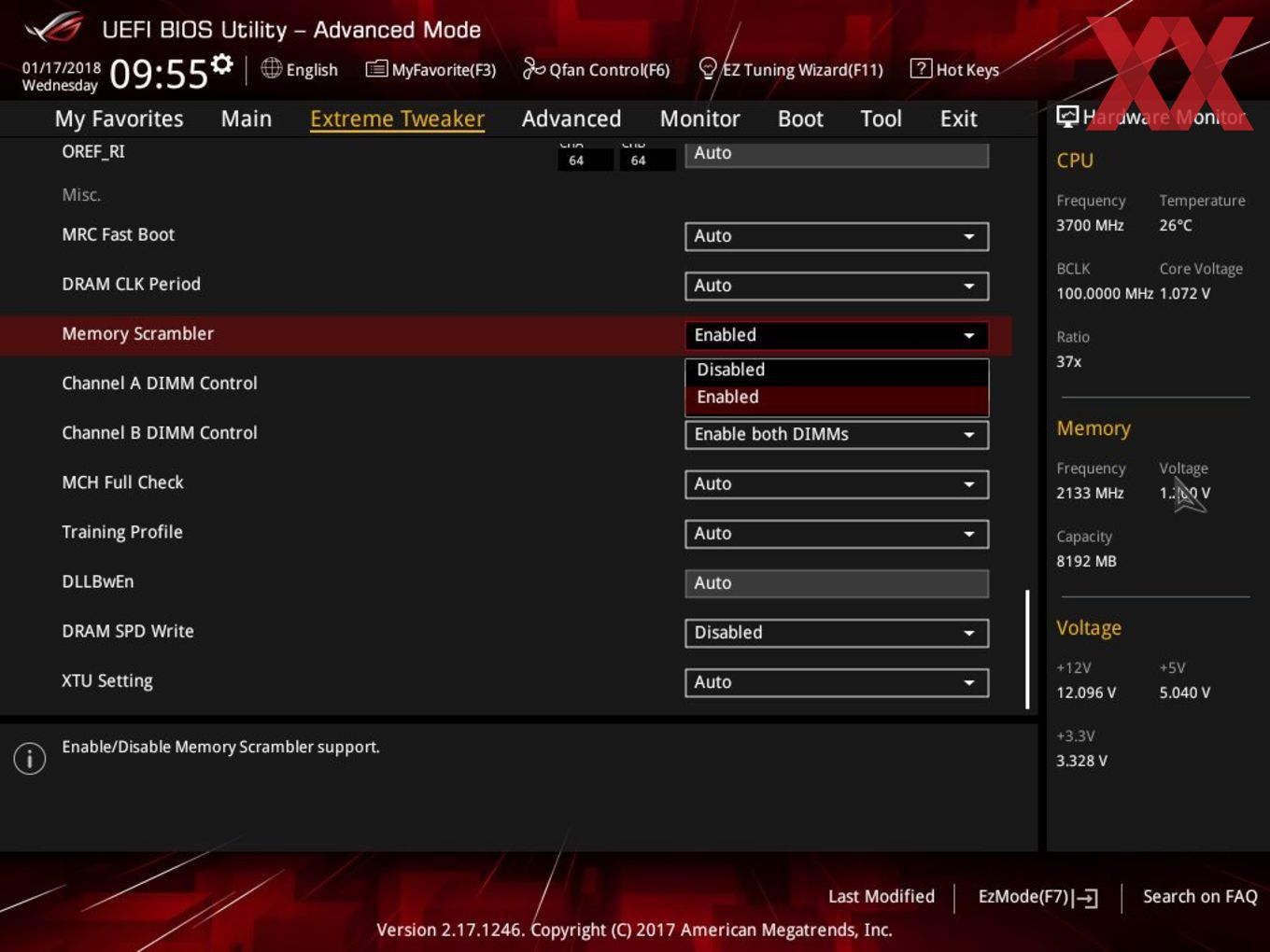Expand the MCH Full Check dropdown

pos(837,483)
